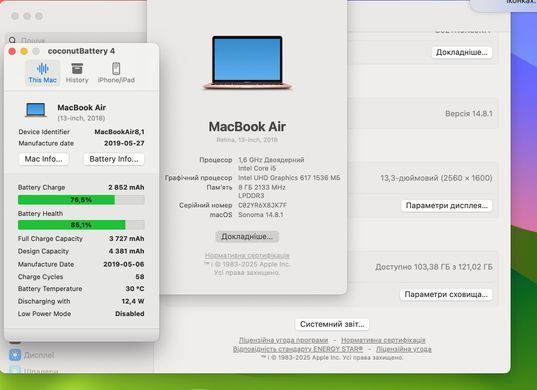Click the manufacture date 2019-05-27
Viewport: 537px width, 390px height.
point(124,143)
